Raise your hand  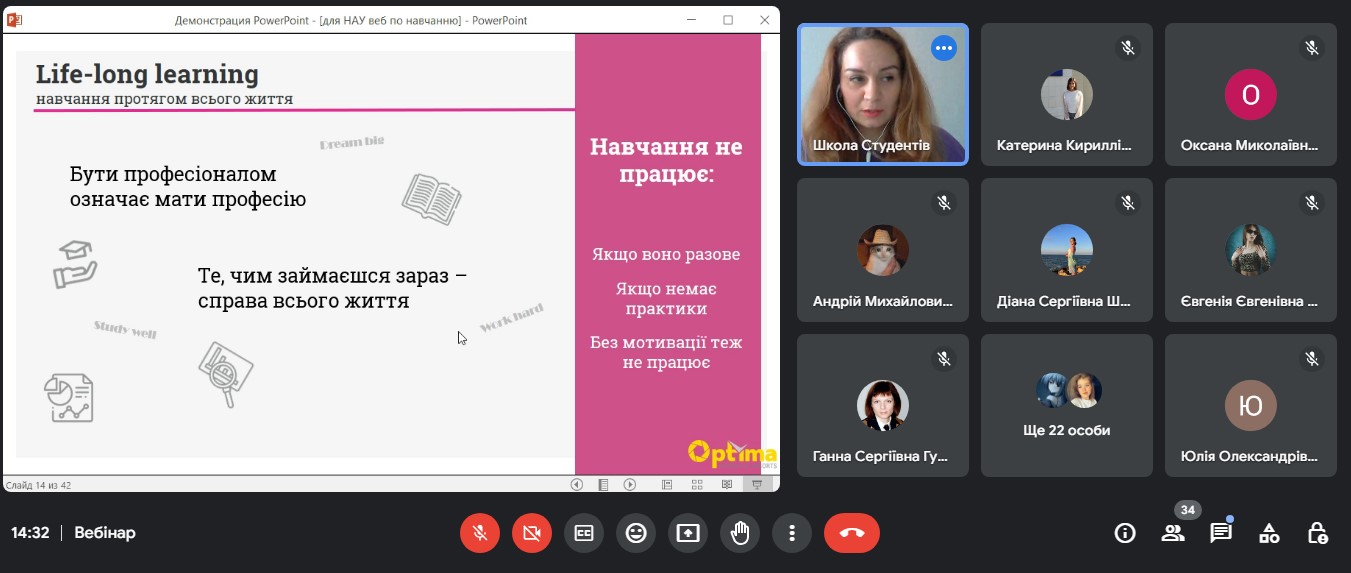pyautogui.click(x=740, y=533)
